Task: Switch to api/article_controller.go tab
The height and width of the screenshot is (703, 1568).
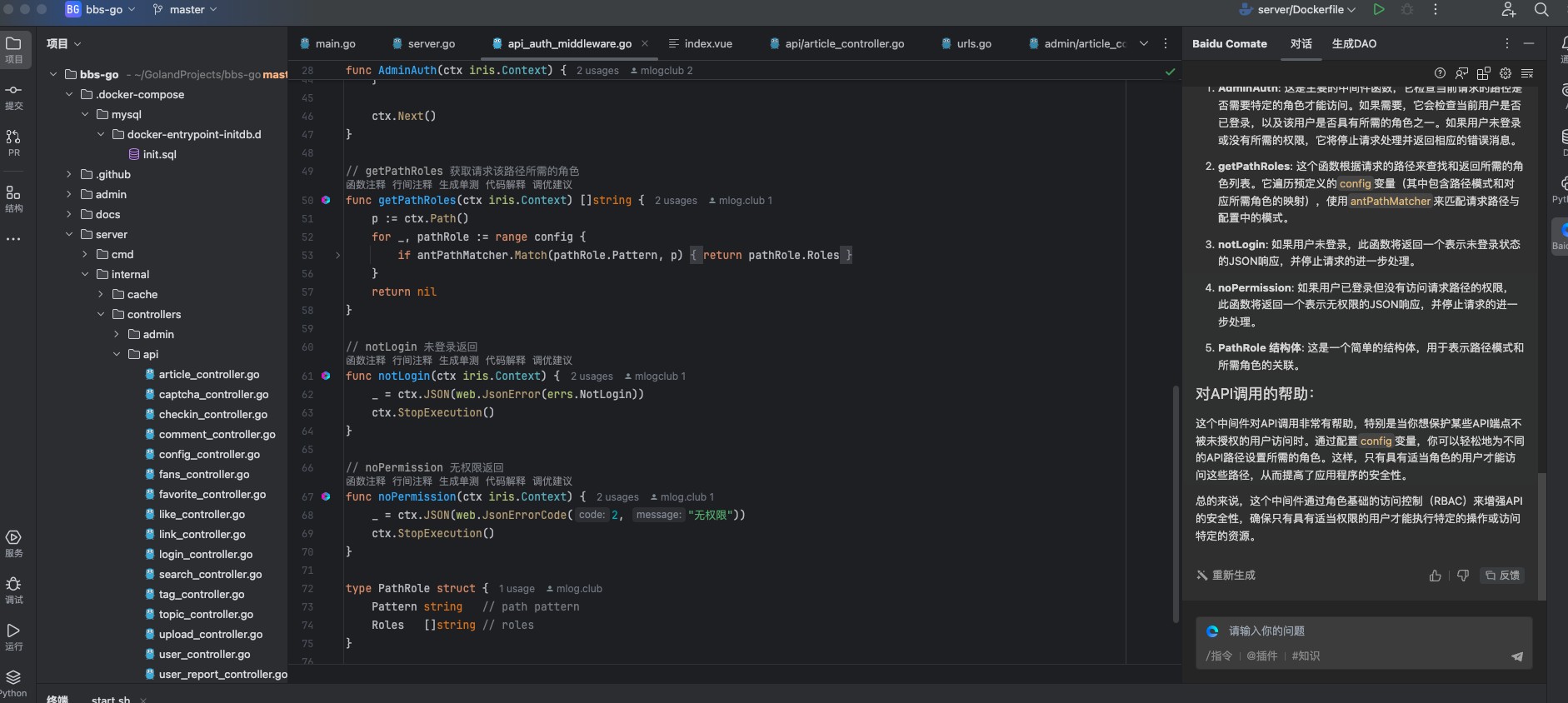Action: coord(837,43)
